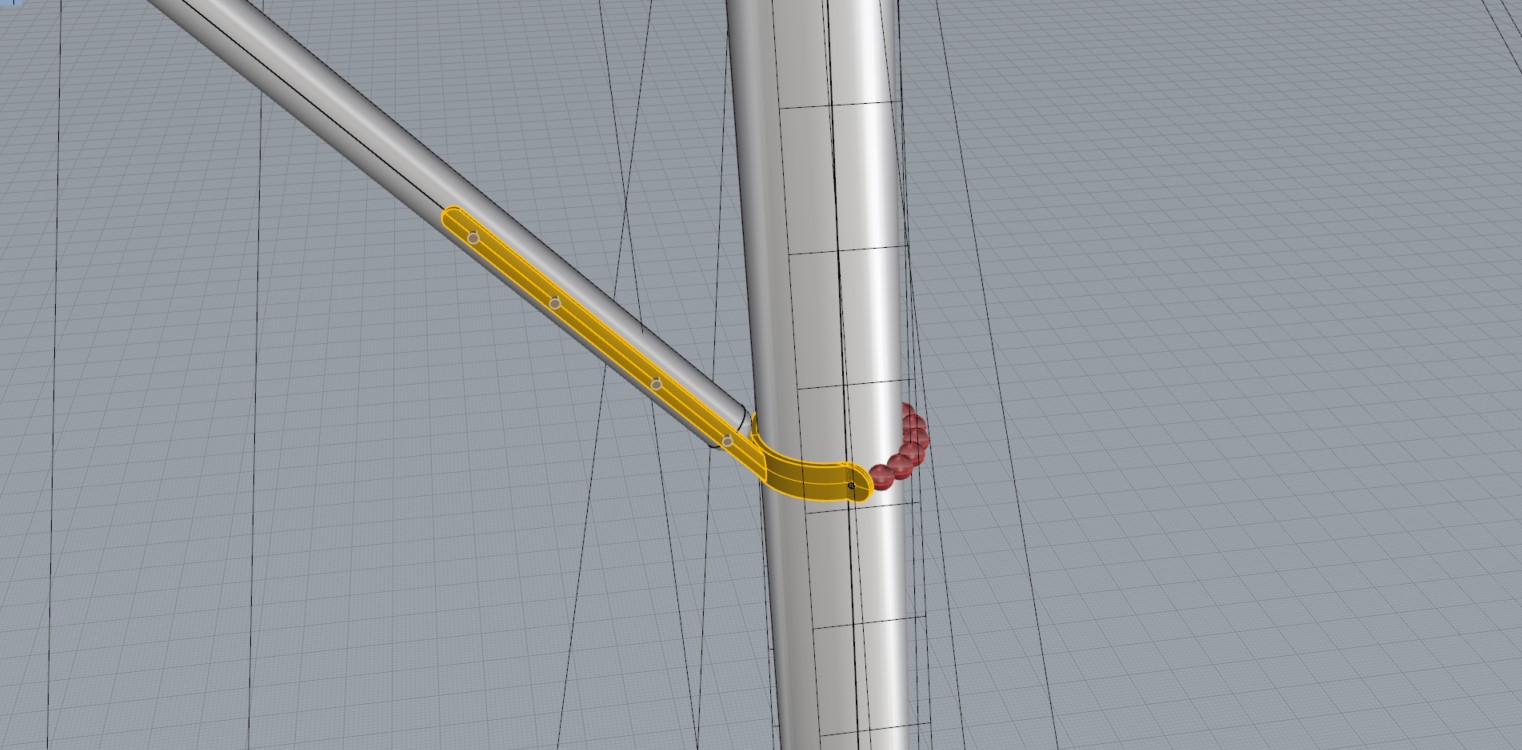Click the lowest red bead beside the strap tip
The width and height of the screenshot is (1522, 750).
pyautogui.click(x=881, y=476)
